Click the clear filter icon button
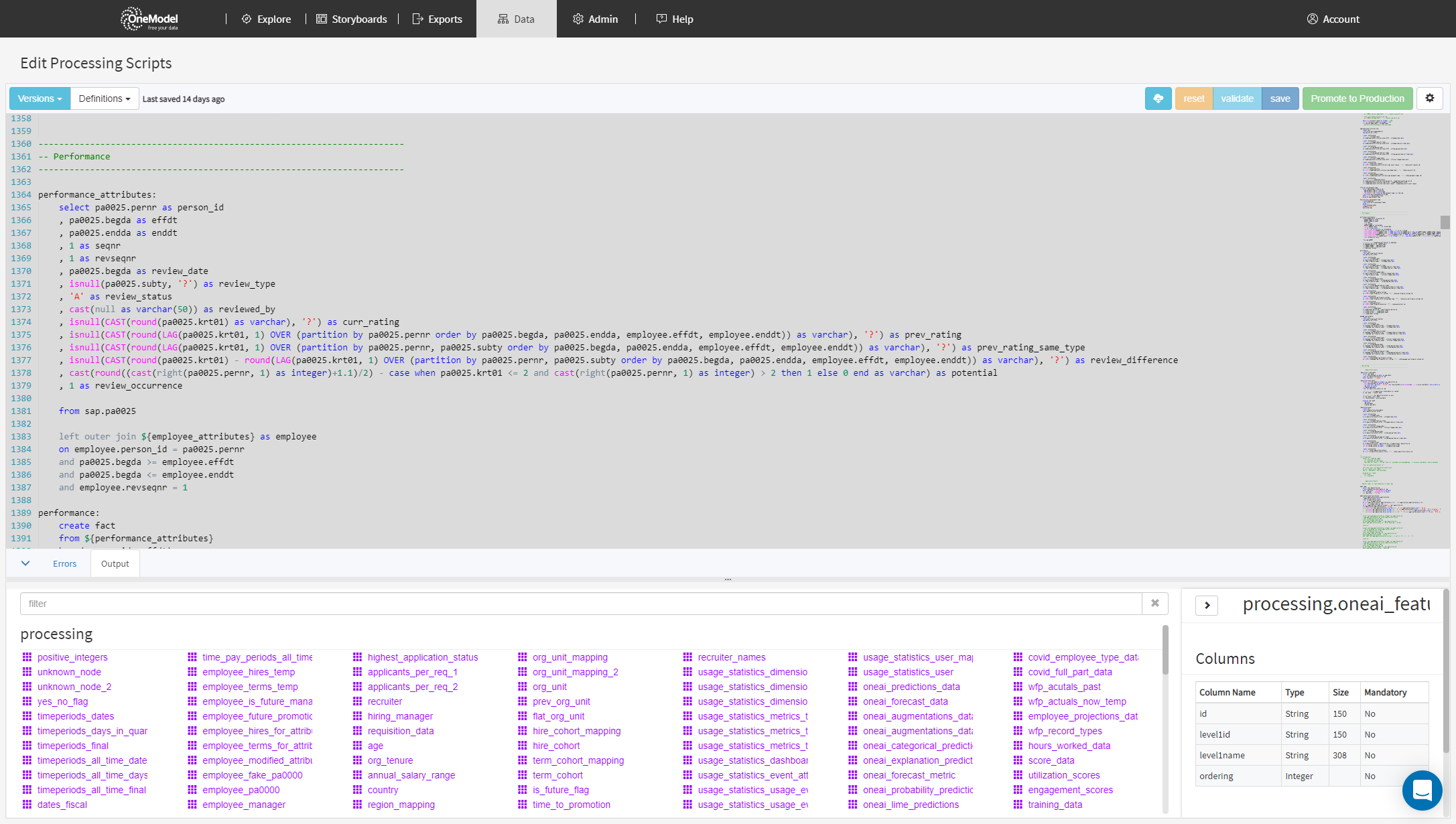1456x824 pixels. pos(1155,603)
